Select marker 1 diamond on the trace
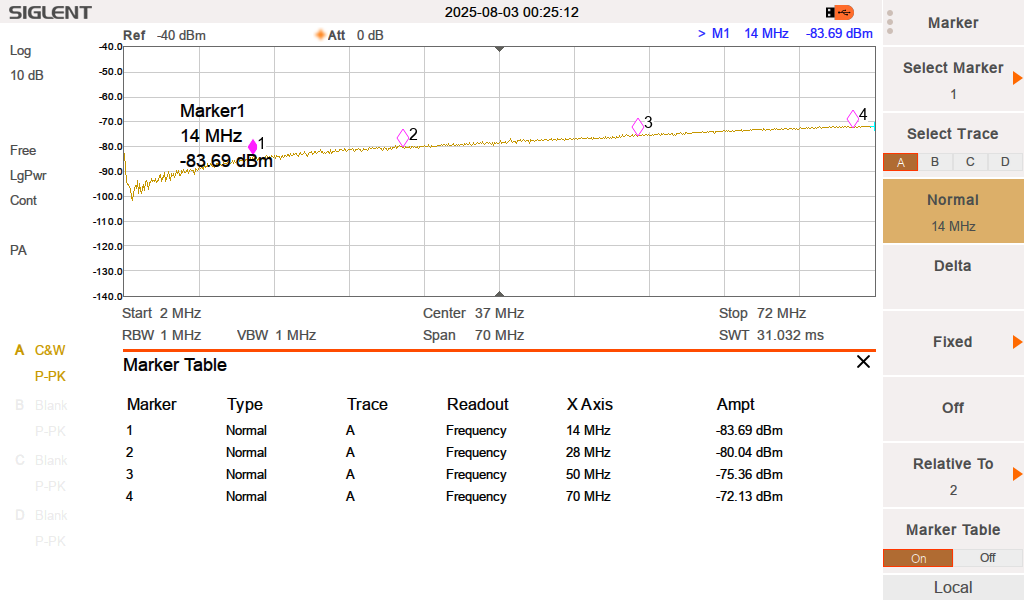Viewport: 1024px width, 600px height. 253,146
